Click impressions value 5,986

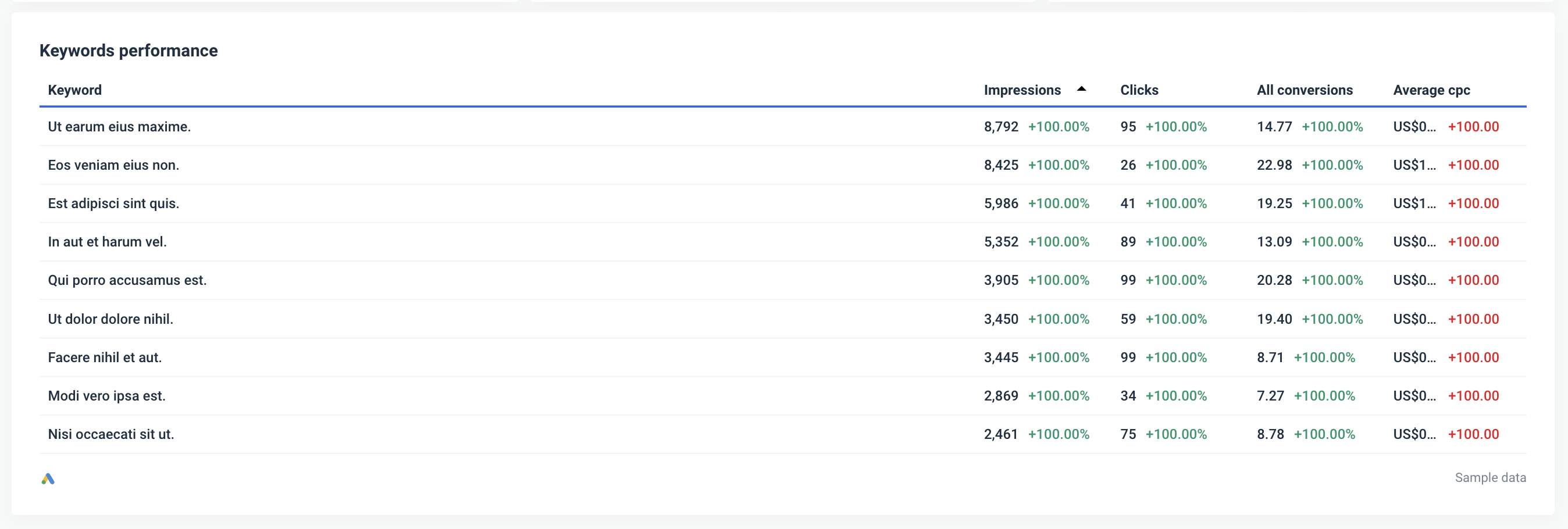(1001, 203)
